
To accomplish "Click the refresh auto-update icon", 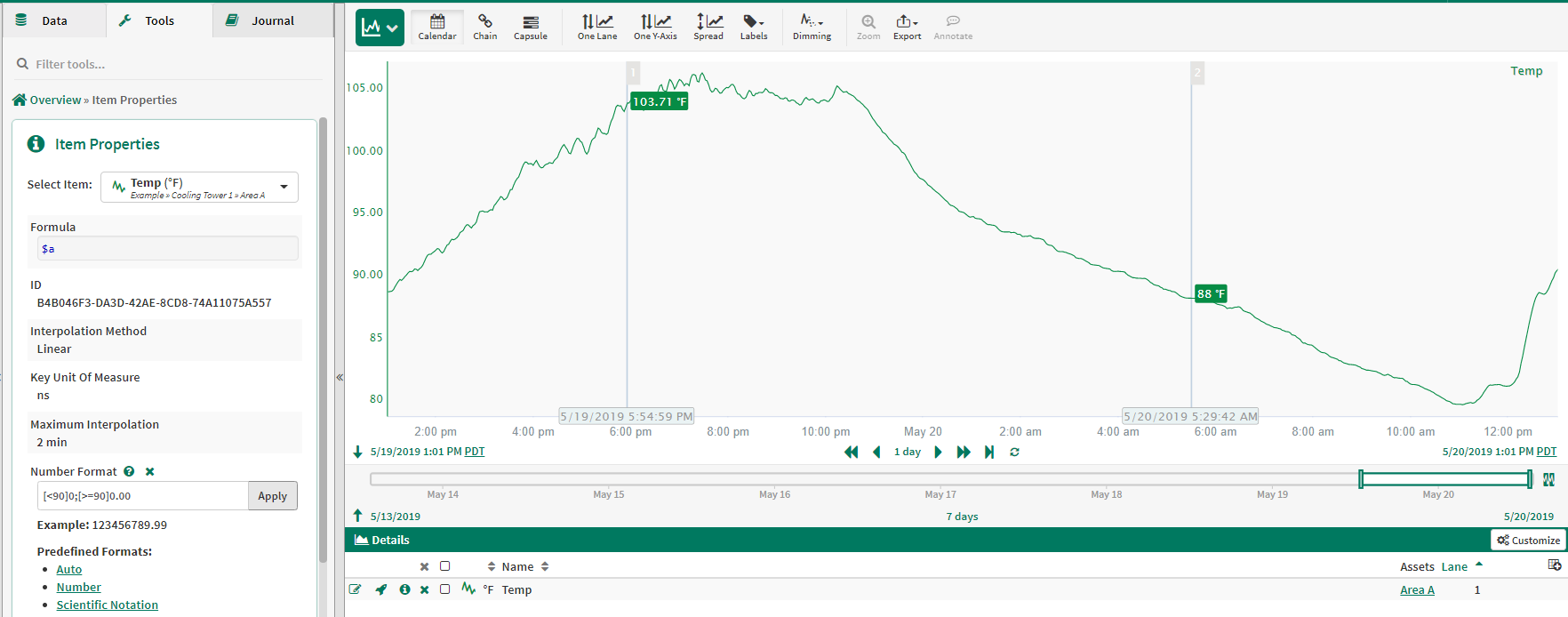I will coord(1014,453).
